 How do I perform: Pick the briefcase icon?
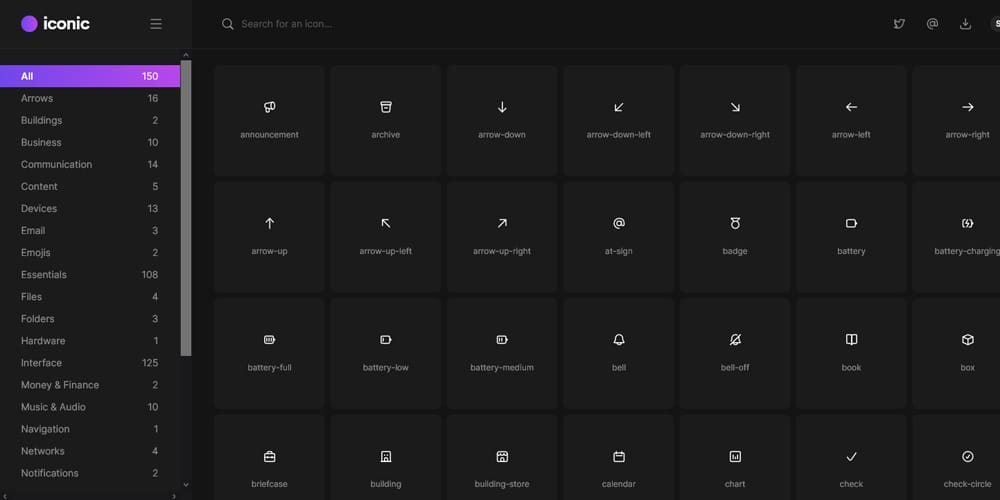pyautogui.click(x=269, y=458)
